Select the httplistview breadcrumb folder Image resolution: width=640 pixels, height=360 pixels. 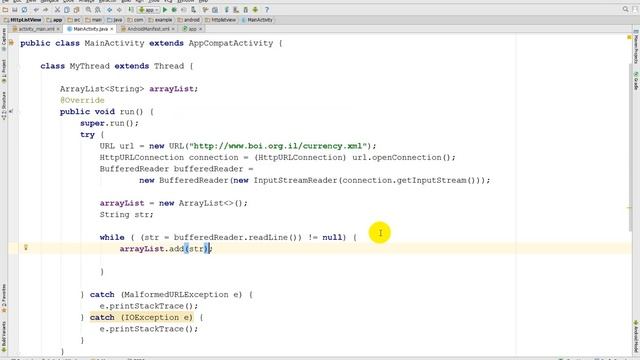[221, 20]
